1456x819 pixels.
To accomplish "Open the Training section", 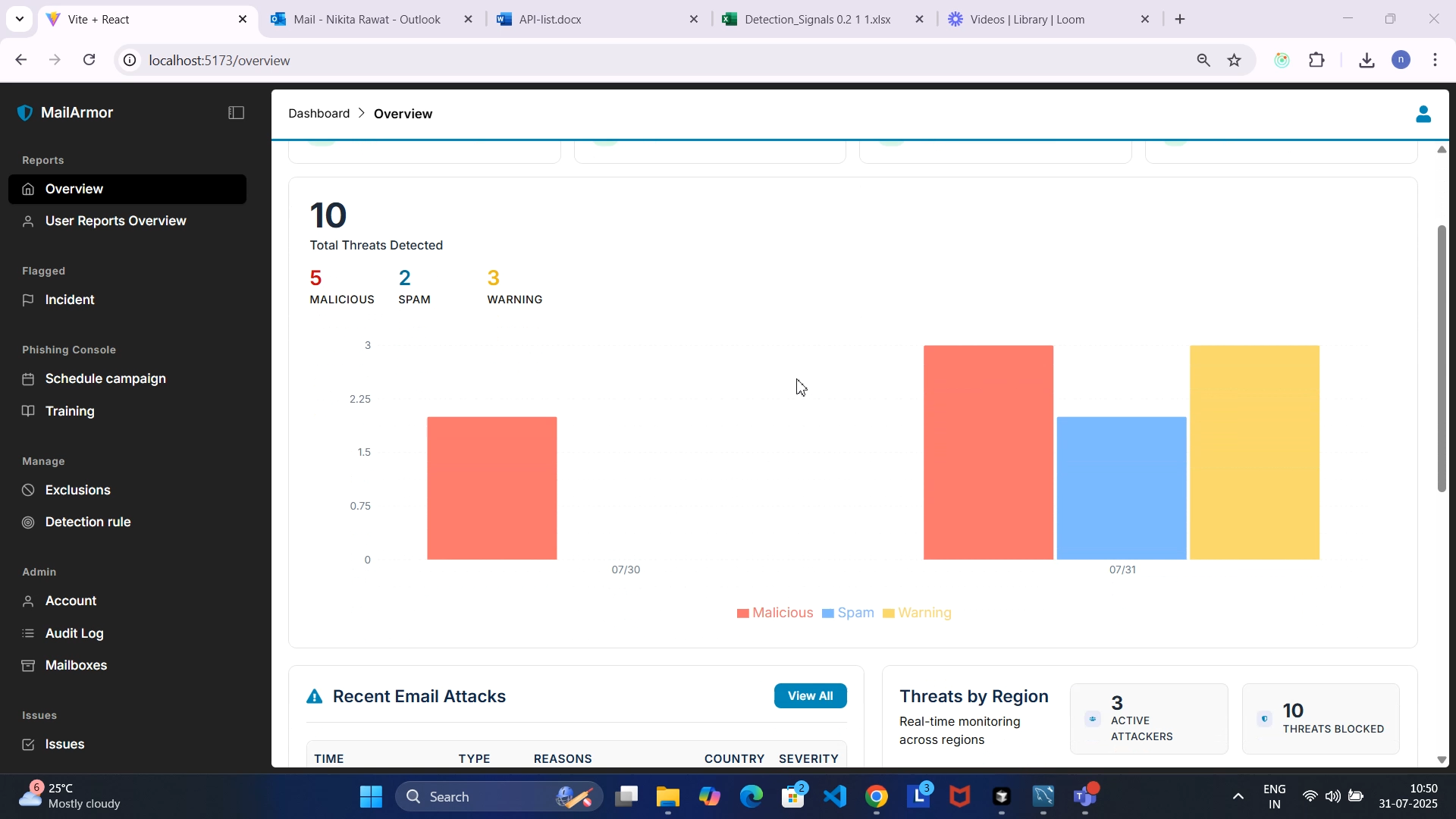I will [69, 412].
